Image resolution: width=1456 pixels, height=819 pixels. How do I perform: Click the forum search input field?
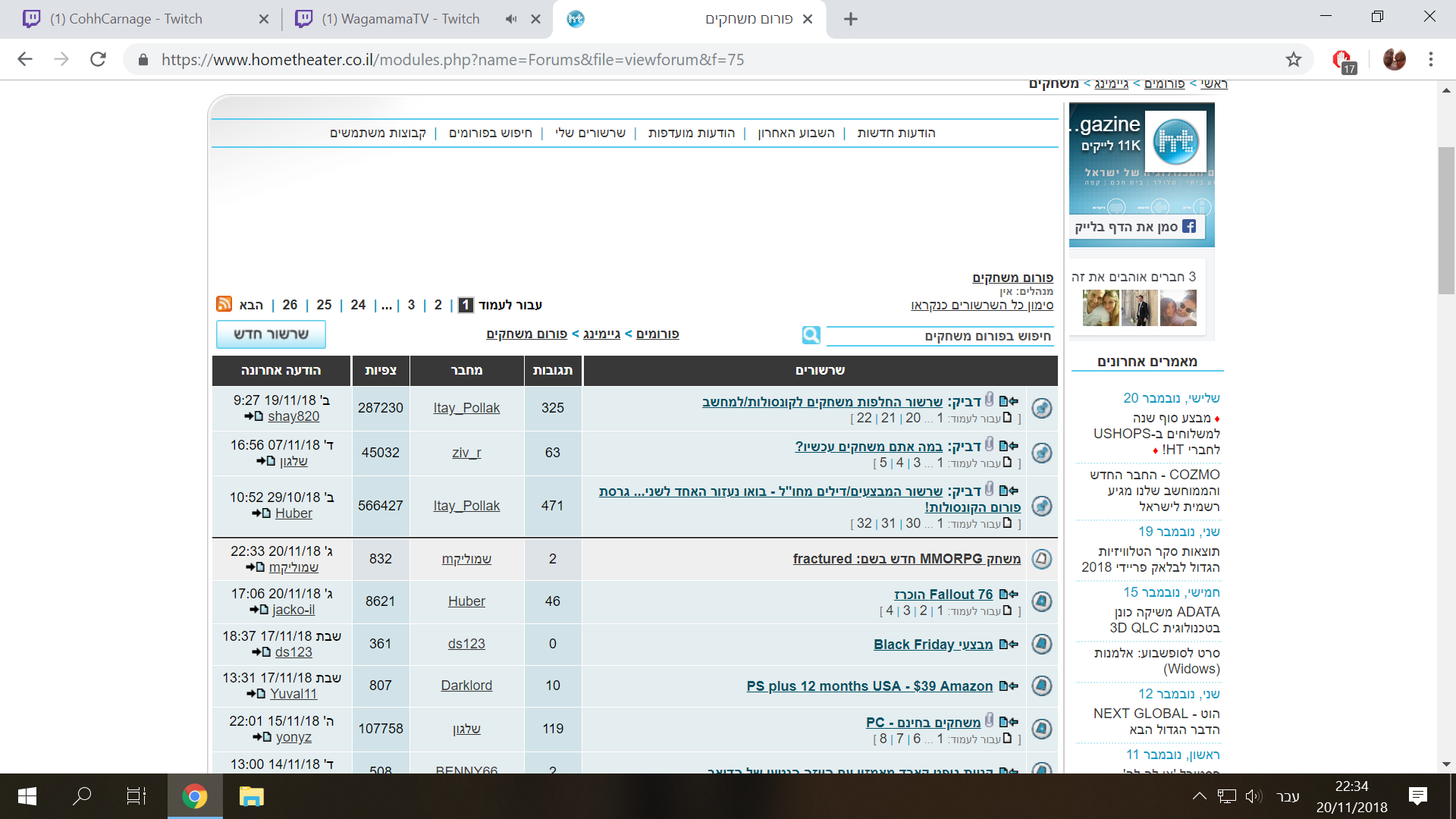click(x=939, y=336)
